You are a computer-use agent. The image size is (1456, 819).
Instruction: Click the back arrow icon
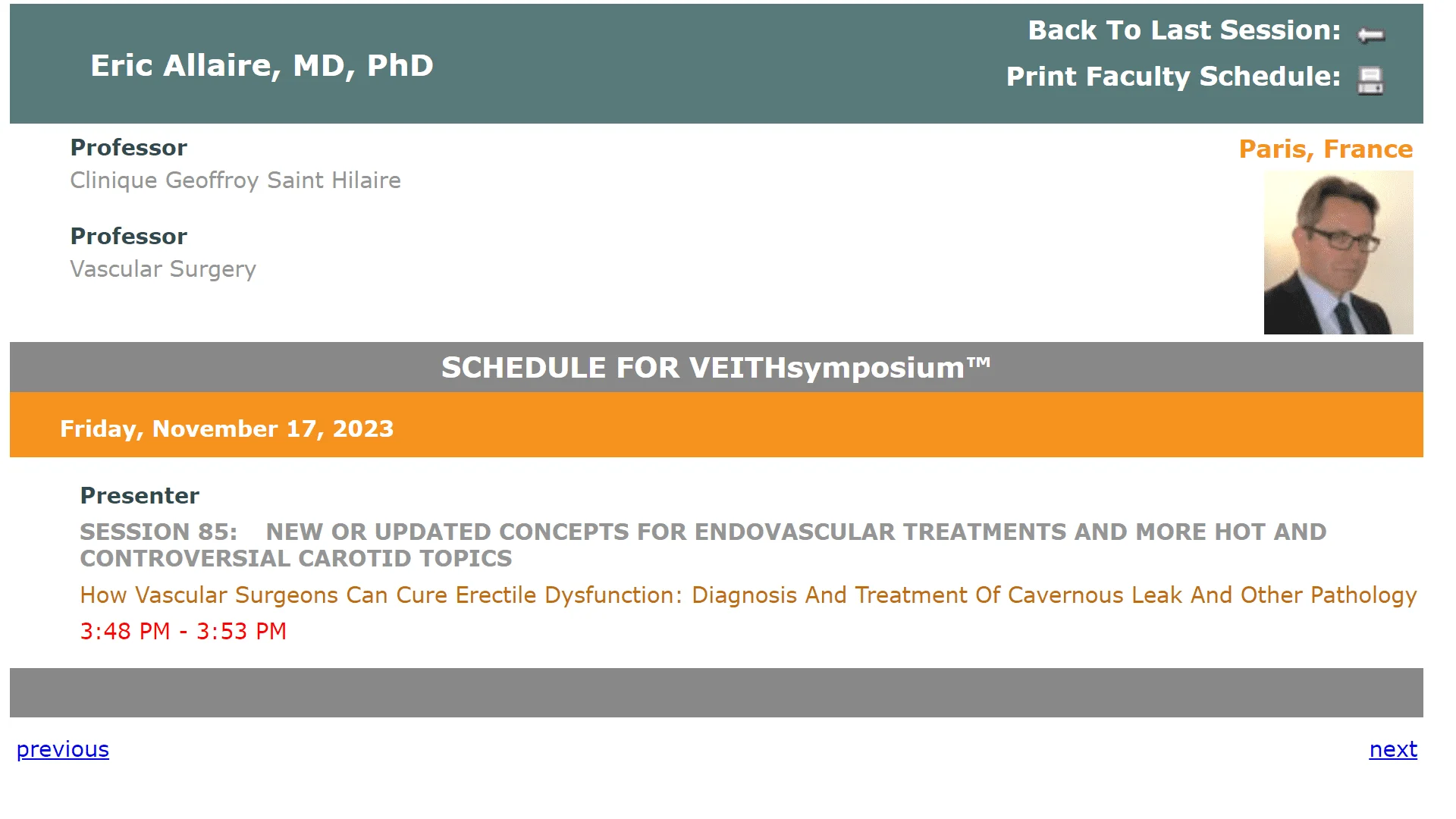(x=1371, y=34)
